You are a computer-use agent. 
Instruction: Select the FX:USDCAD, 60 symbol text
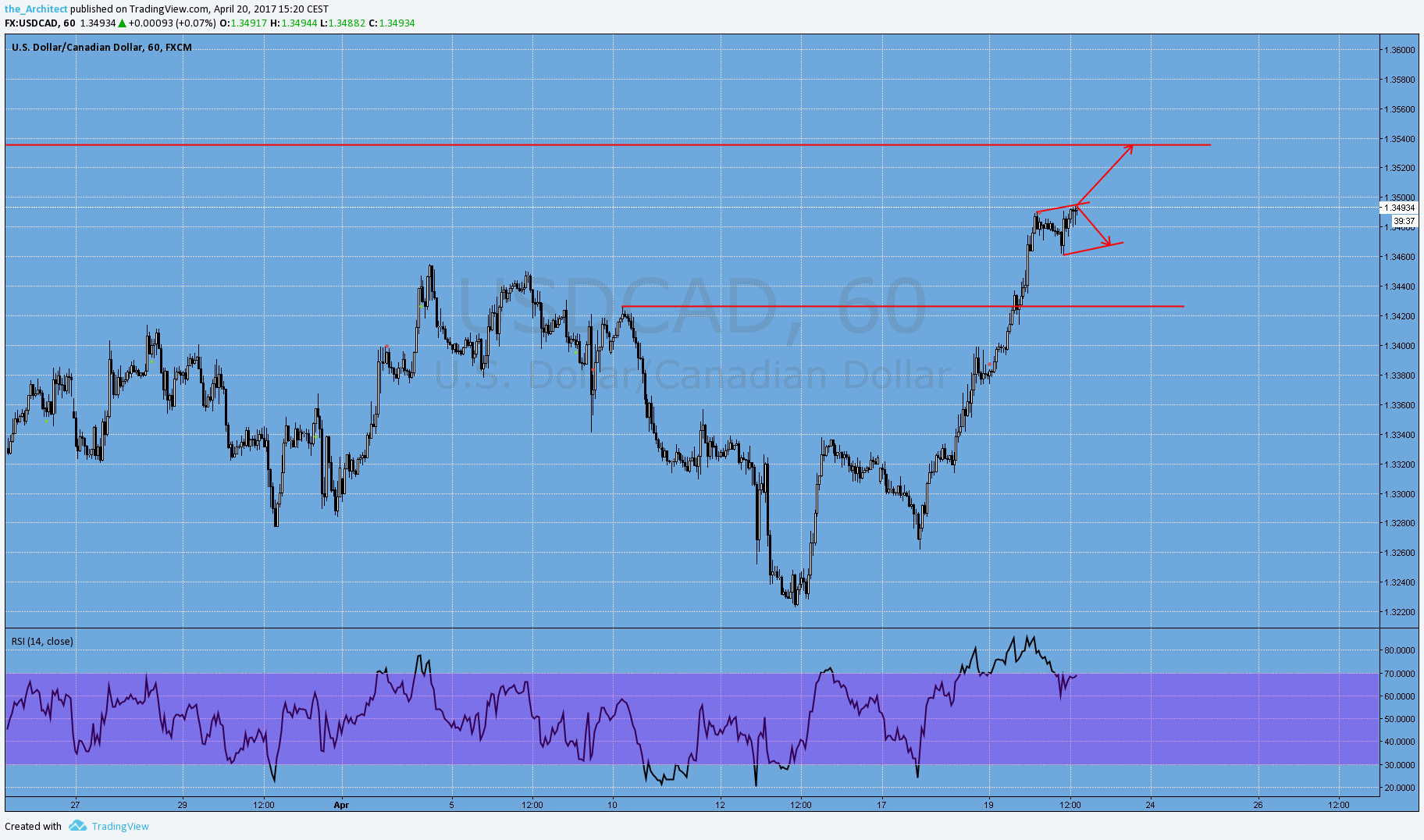pos(40,23)
